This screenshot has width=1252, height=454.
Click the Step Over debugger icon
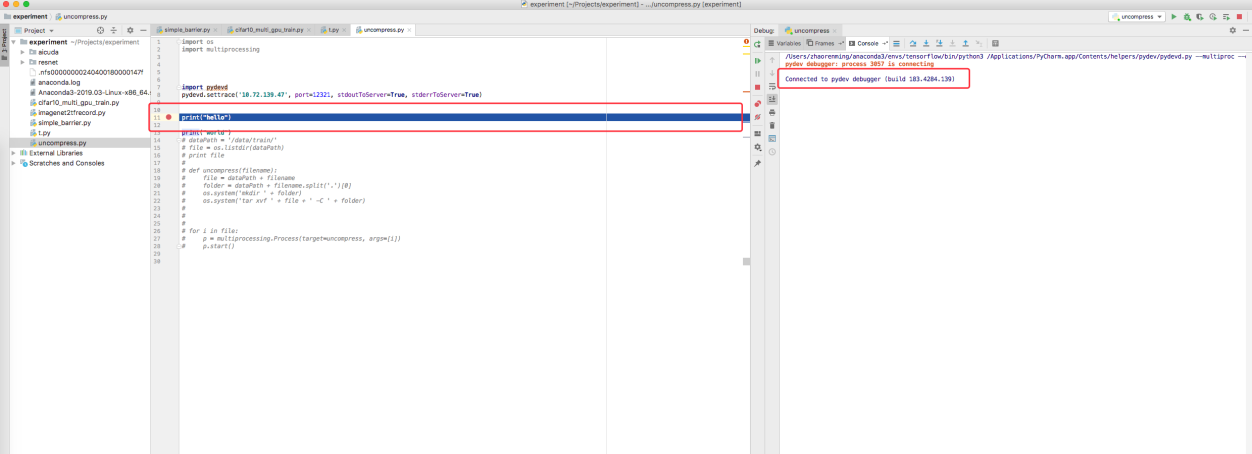click(912, 44)
